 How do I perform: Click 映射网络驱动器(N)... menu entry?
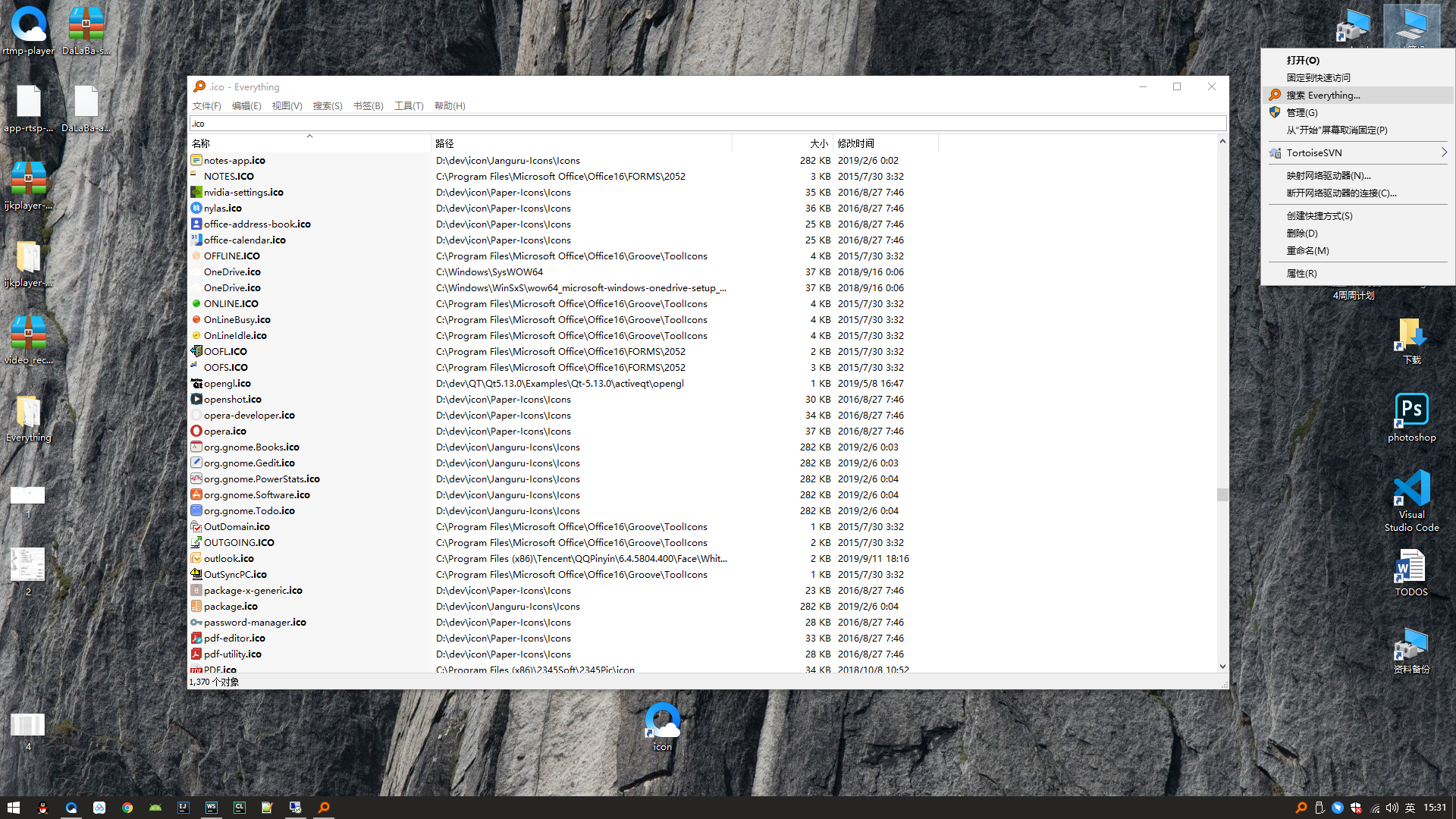(x=1328, y=175)
